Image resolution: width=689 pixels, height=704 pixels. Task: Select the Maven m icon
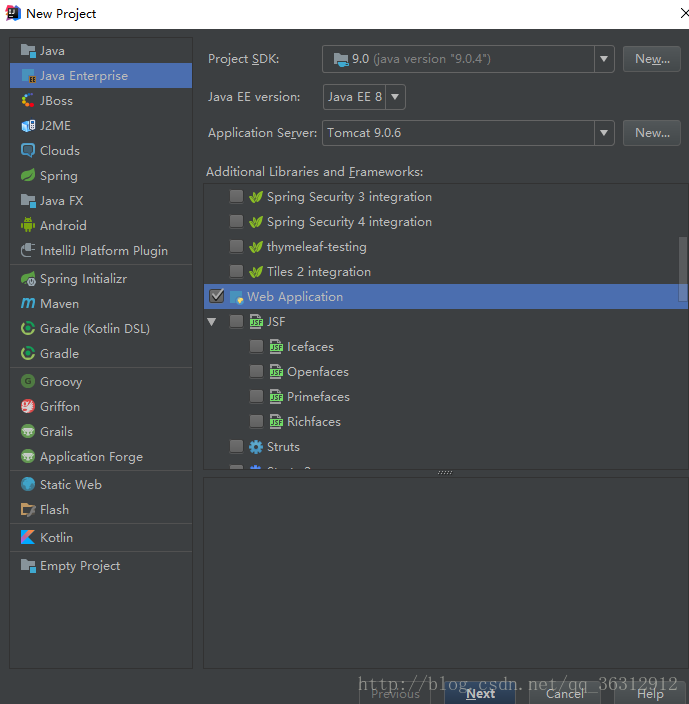(x=28, y=304)
